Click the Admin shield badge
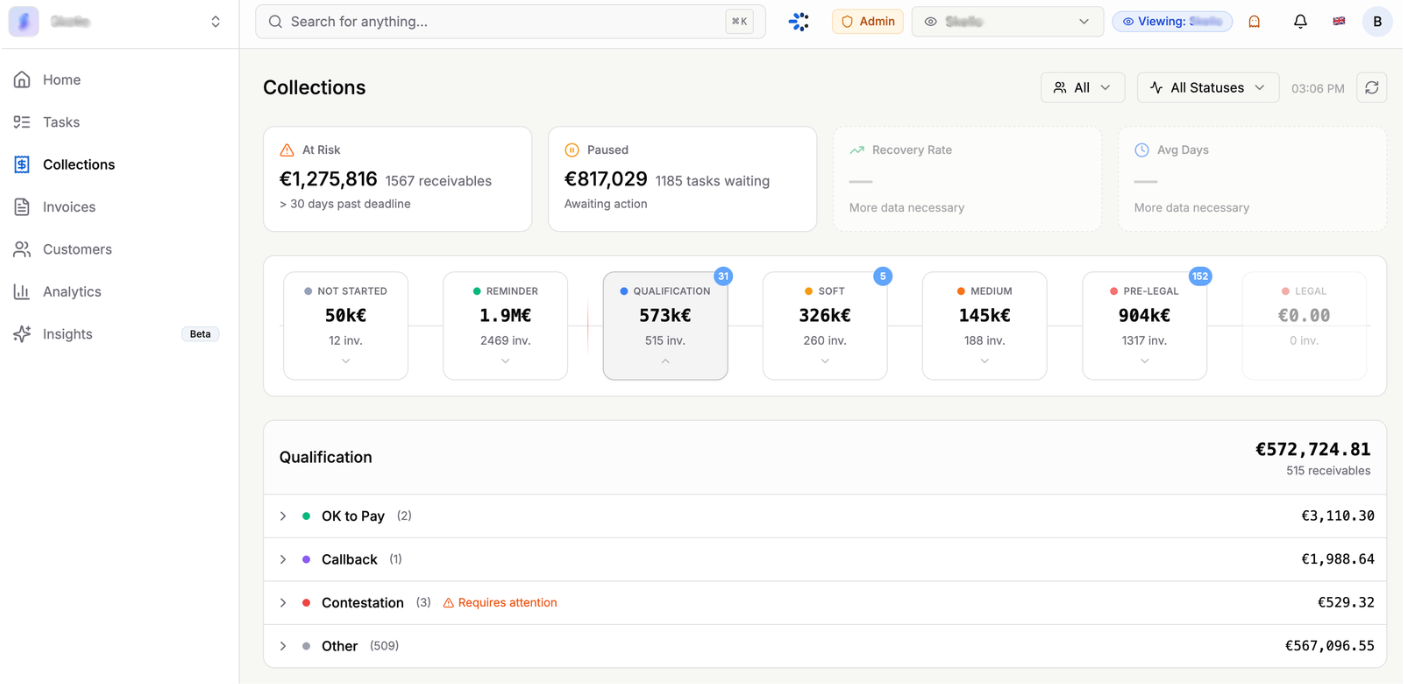Screen dimensions: 1404x684 coord(867,21)
